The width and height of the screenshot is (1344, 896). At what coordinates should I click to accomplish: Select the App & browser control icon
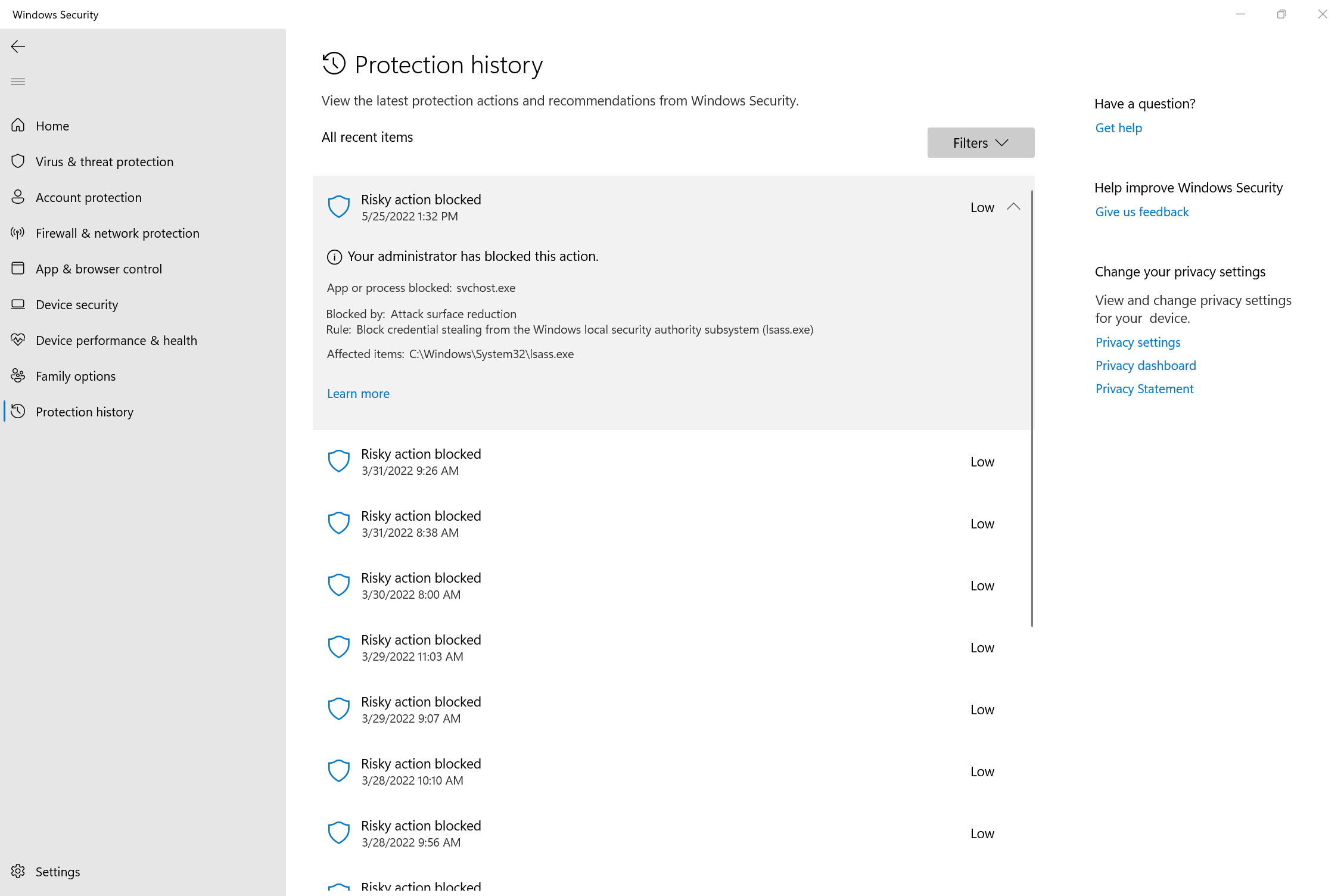click(18, 269)
